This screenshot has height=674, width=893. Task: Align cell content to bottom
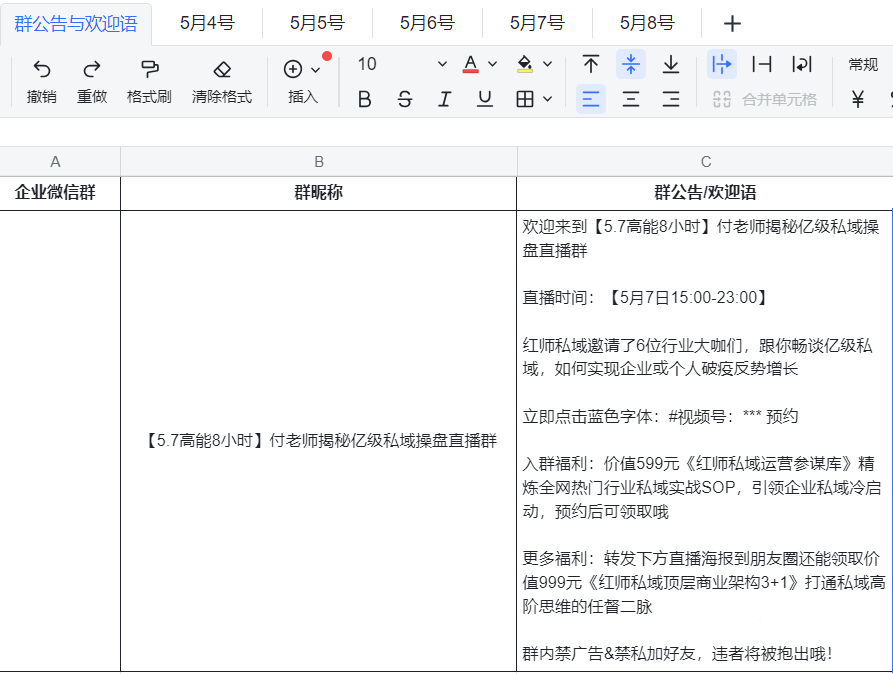(671, 64)
